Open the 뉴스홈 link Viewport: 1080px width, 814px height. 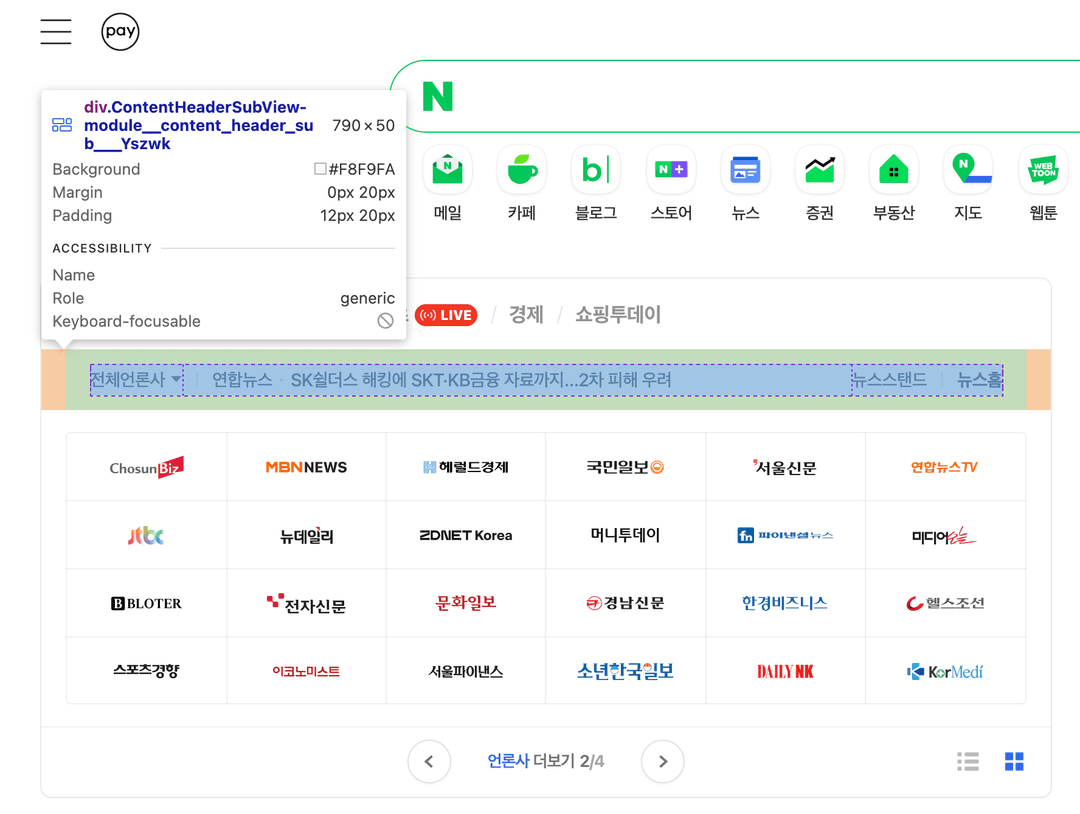[x=979, y=380]
